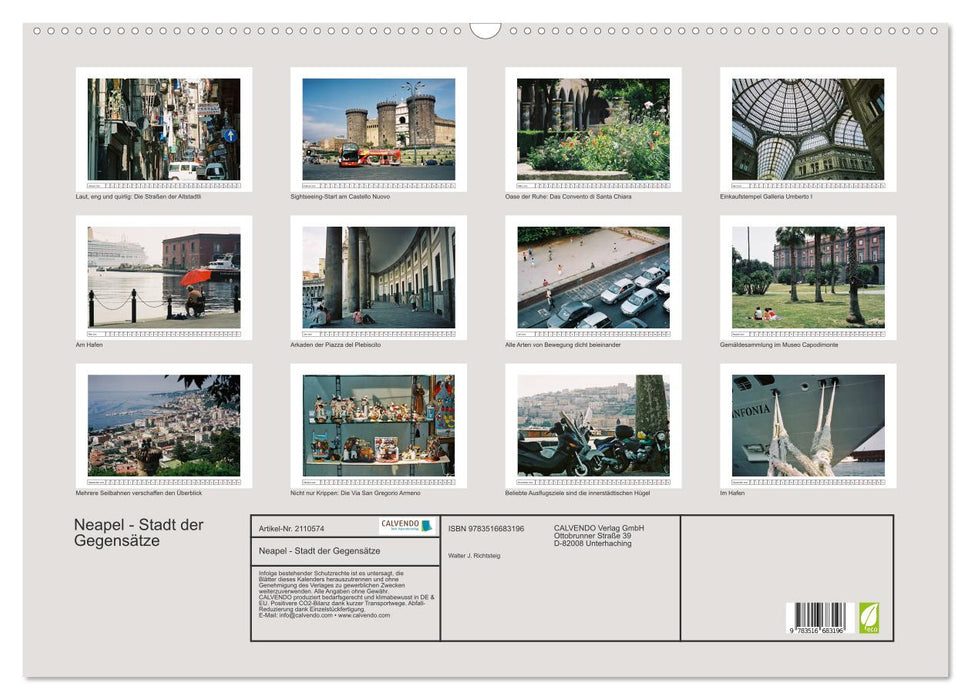This screenshot has width=971, height=700.
Task: Click the green eco leaf logo
Action: pyautogui.click(x=871, y=617)
